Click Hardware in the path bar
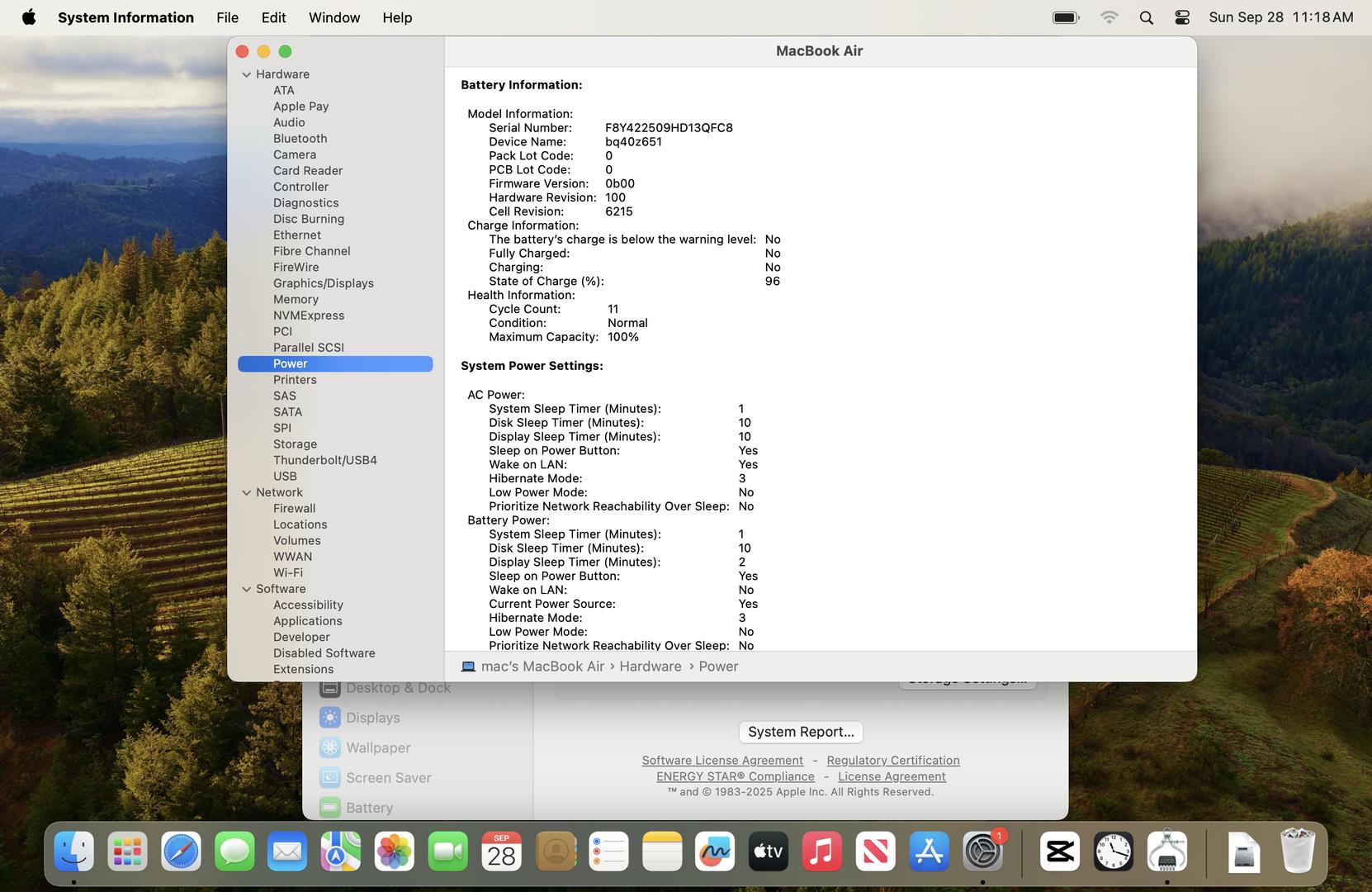 [651, 667]
